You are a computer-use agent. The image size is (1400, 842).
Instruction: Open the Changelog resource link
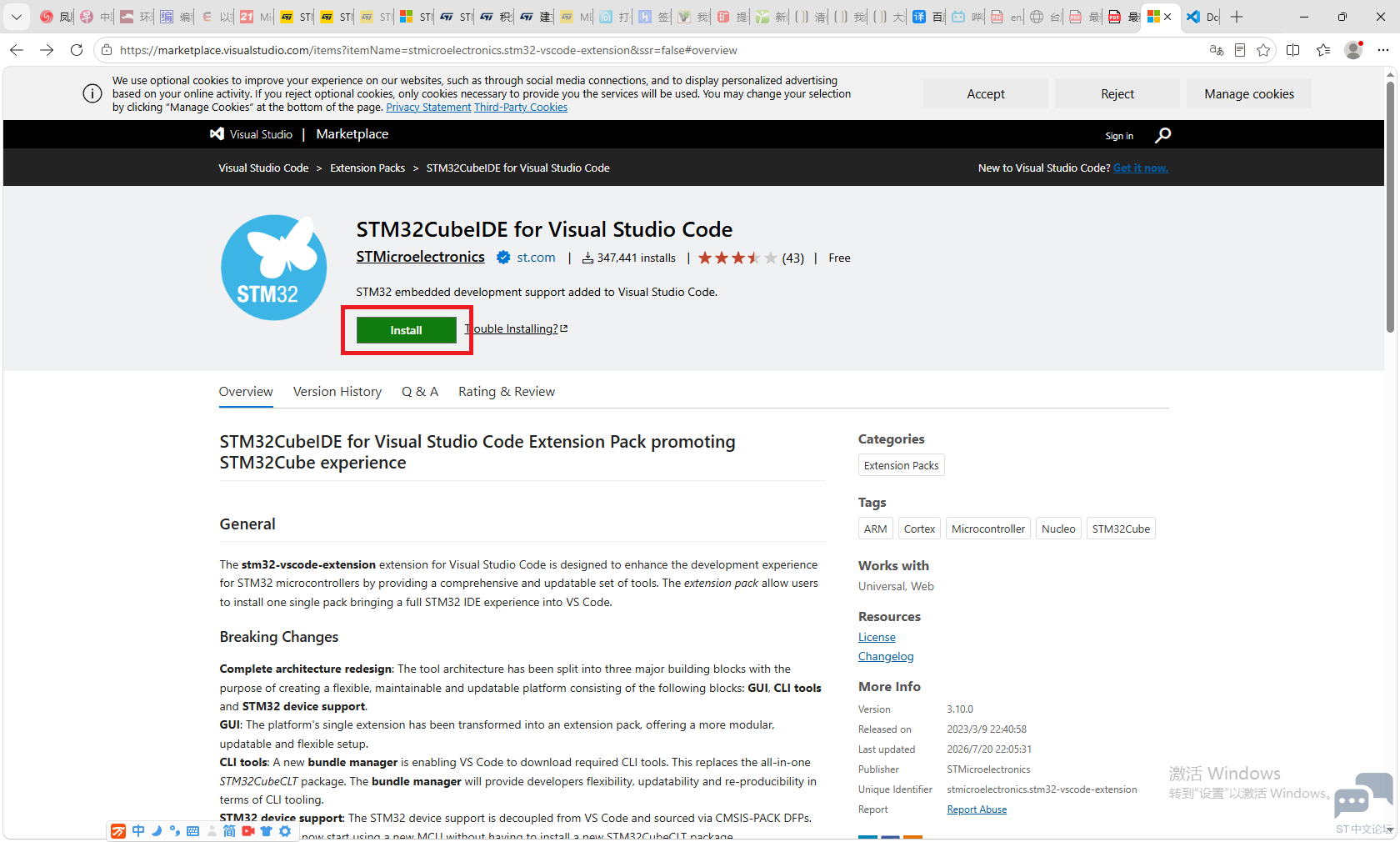pyautogui.click(x=886, y=656)
